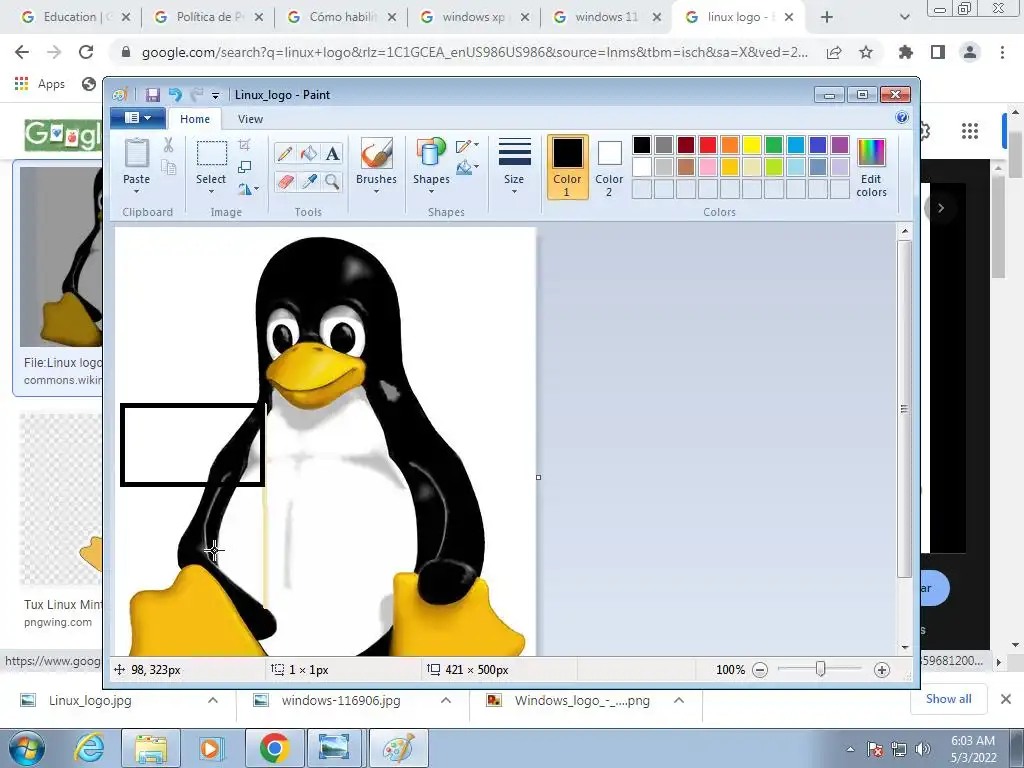This screenshot has height=768, width=1024.
Task: Pick the red color swatch
Action: click(x=708, y=144)
